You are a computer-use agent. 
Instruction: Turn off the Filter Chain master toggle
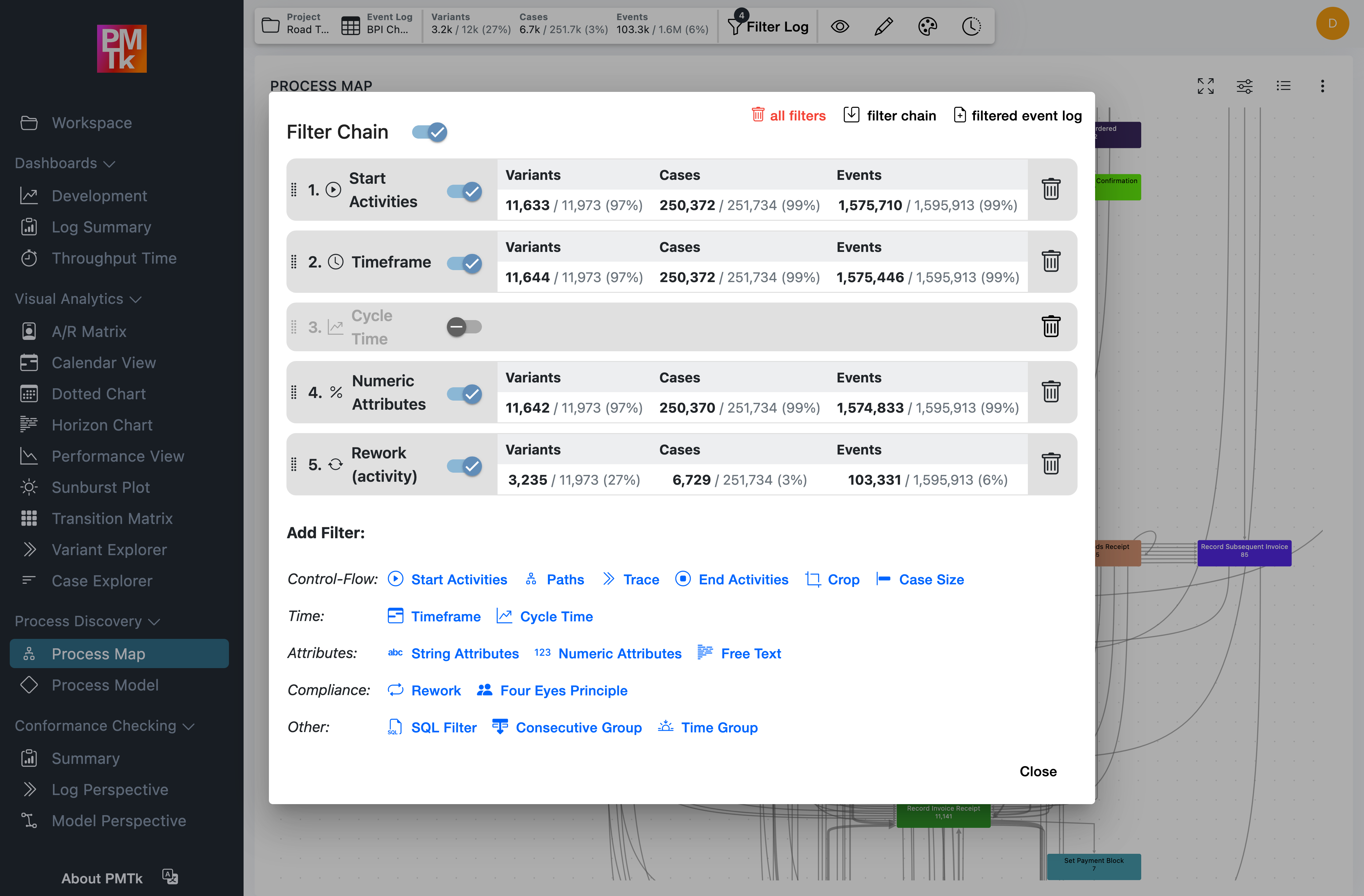[428, 132]
